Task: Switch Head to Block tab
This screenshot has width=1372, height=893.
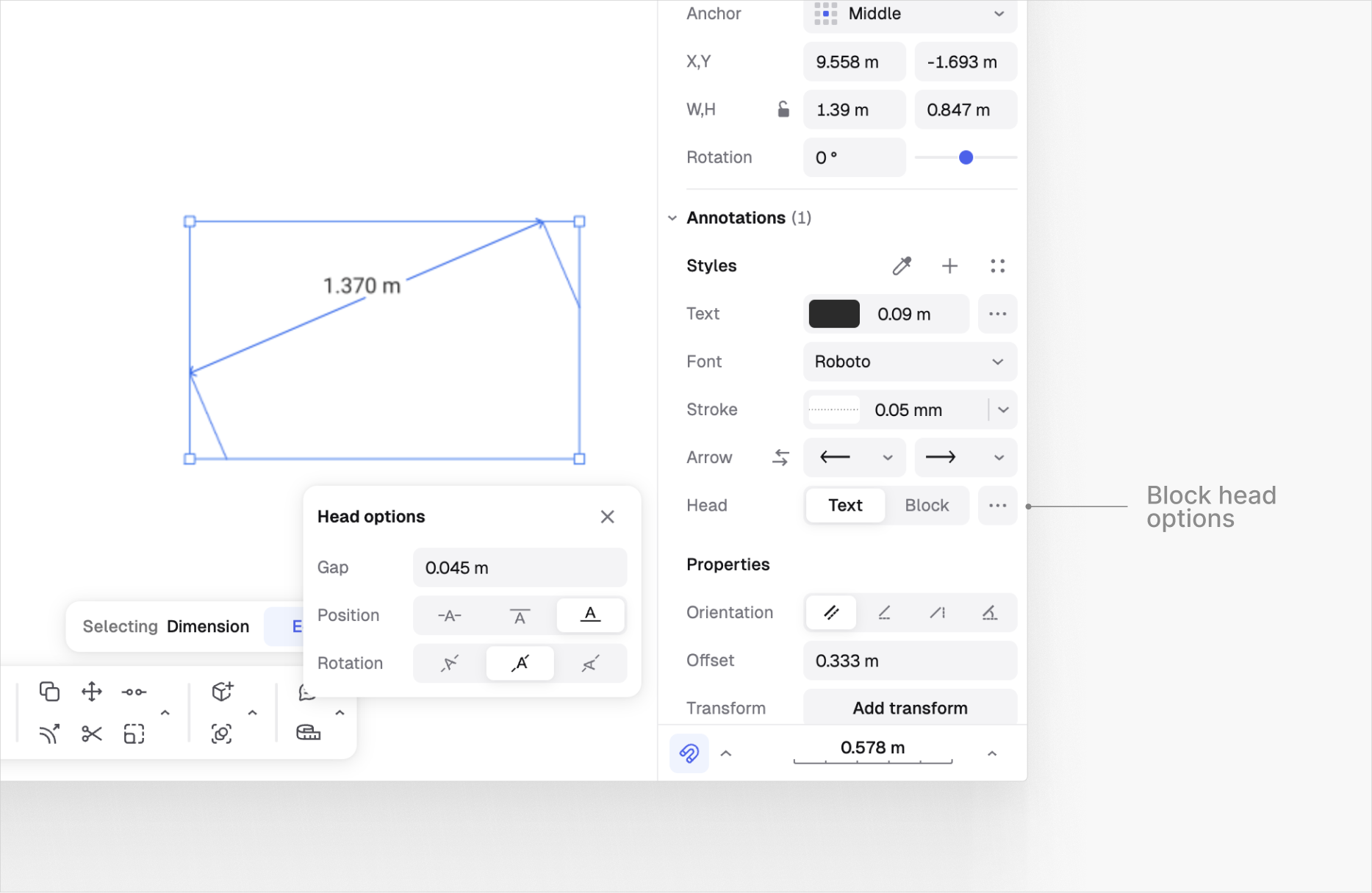Action: click(x=927, y=506)
